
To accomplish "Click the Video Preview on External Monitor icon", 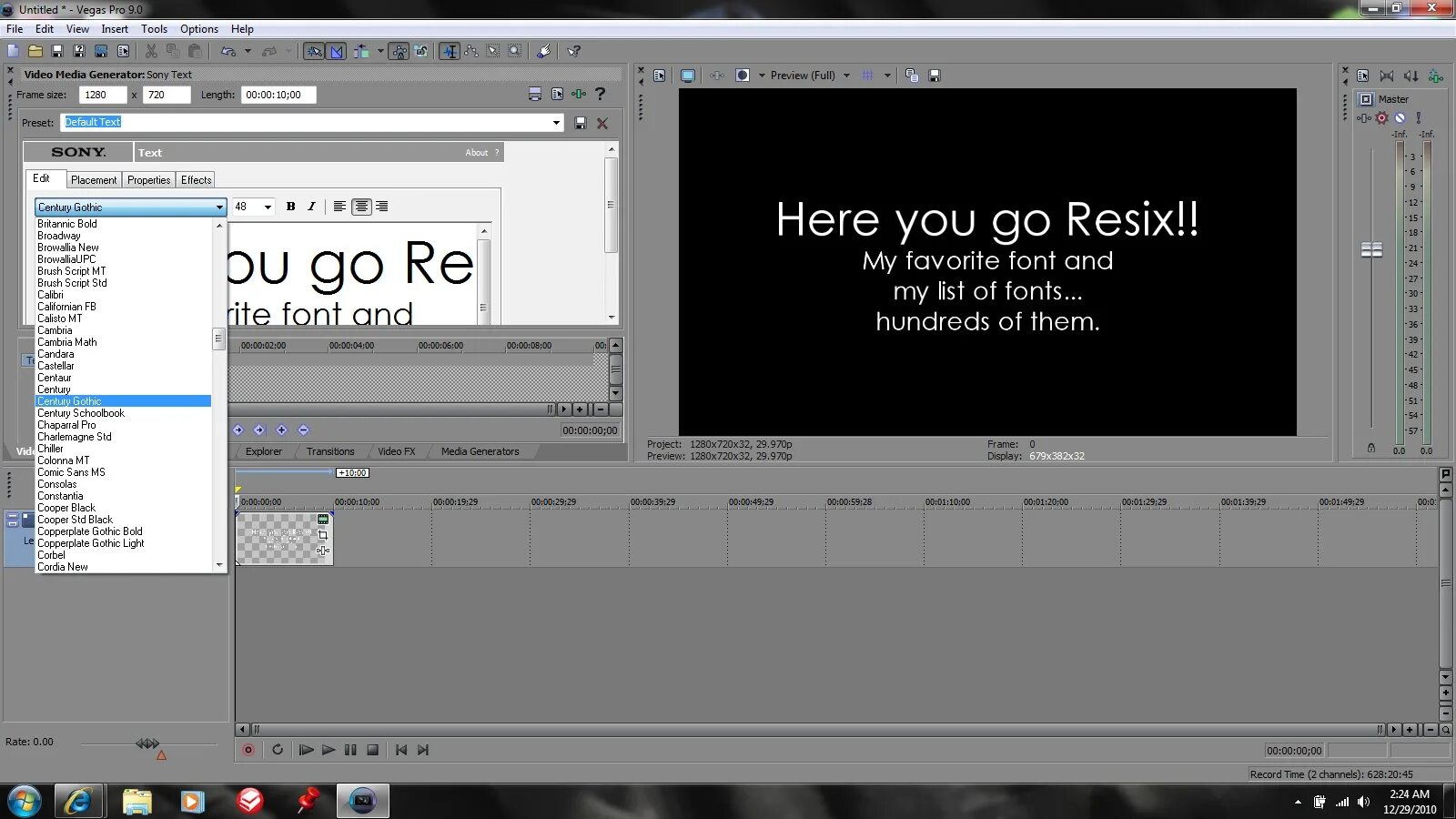I will [688, 76].
